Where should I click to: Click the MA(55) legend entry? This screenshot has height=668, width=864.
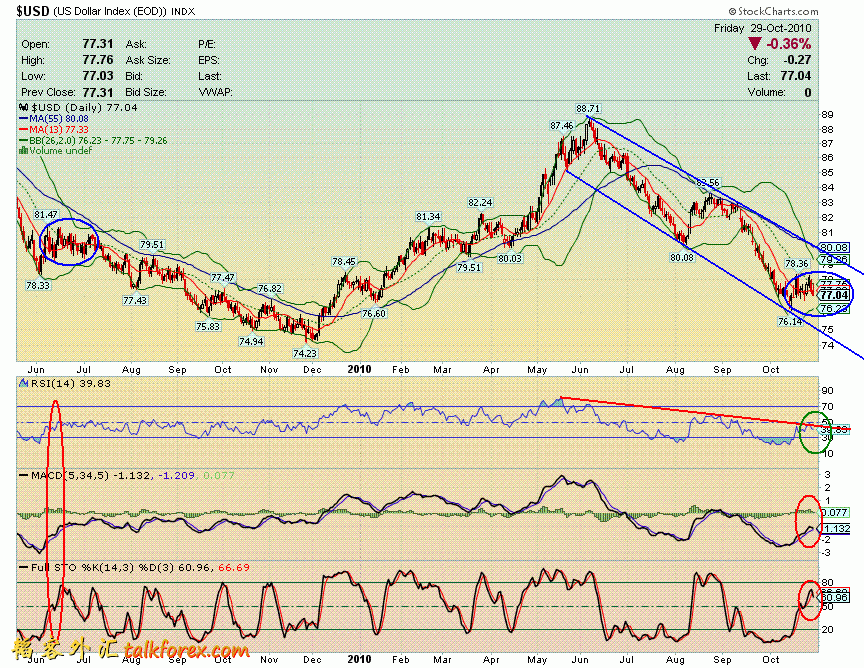tap(53, 118)
